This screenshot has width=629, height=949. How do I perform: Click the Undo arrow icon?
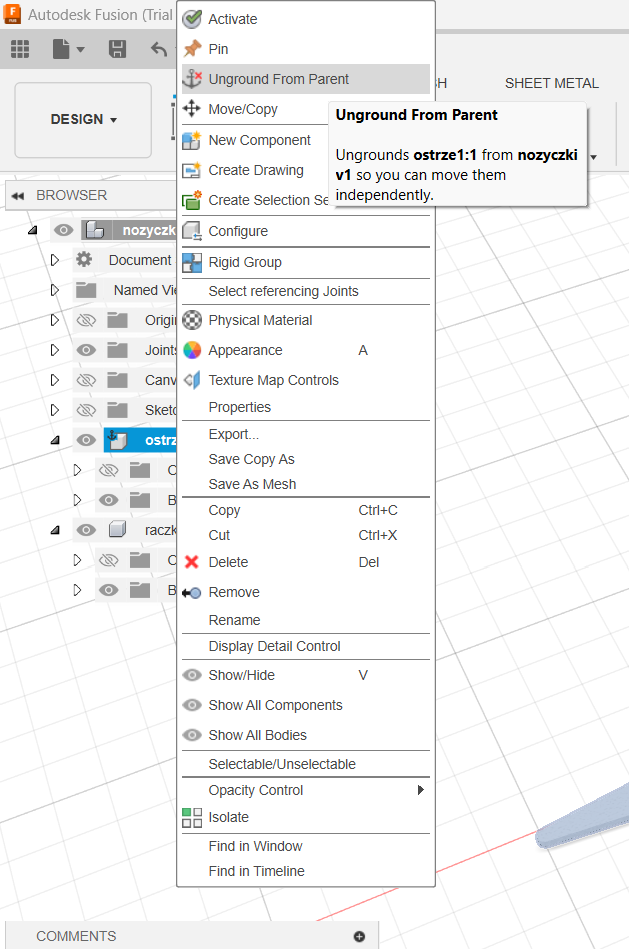coord(159,49)
